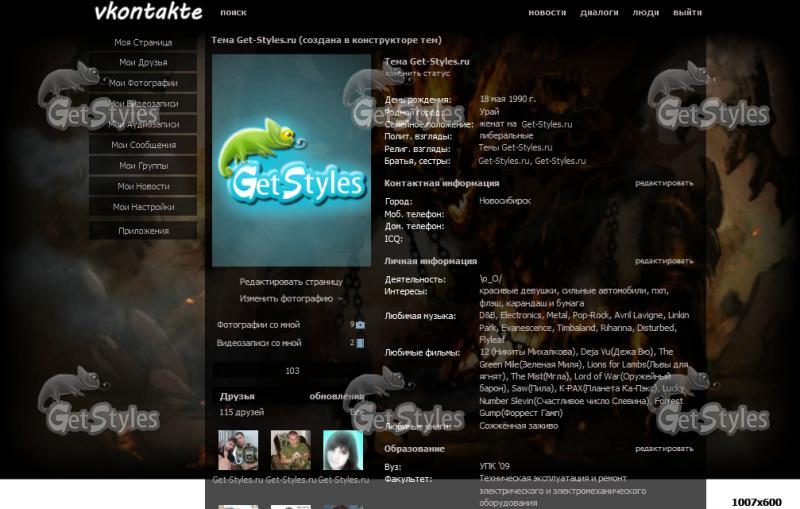Click изменить статус under profile name
The height and width of the screenshot is (509, 800).
tap(417, 73)
